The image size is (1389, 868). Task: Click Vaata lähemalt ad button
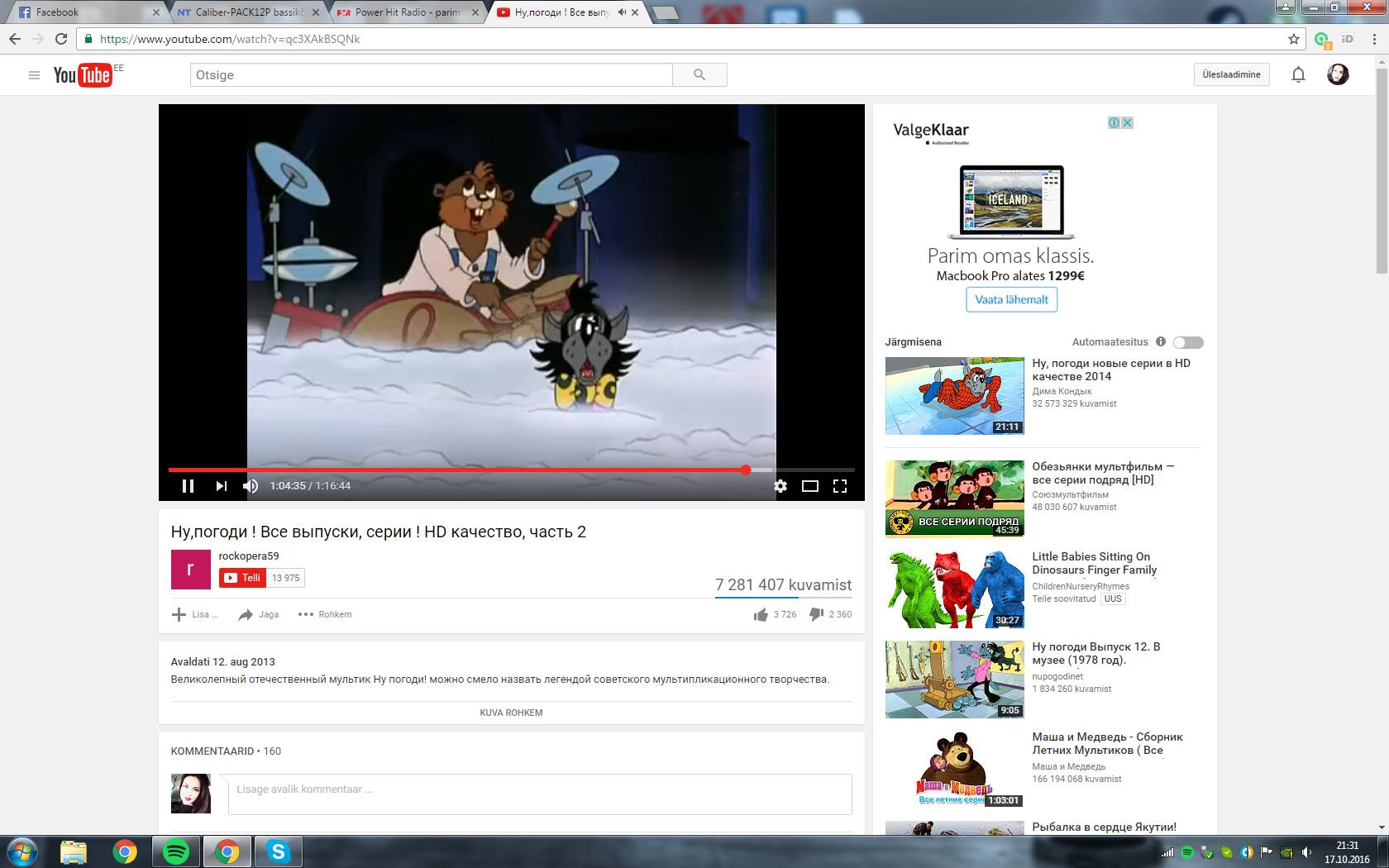[1011, 299]
